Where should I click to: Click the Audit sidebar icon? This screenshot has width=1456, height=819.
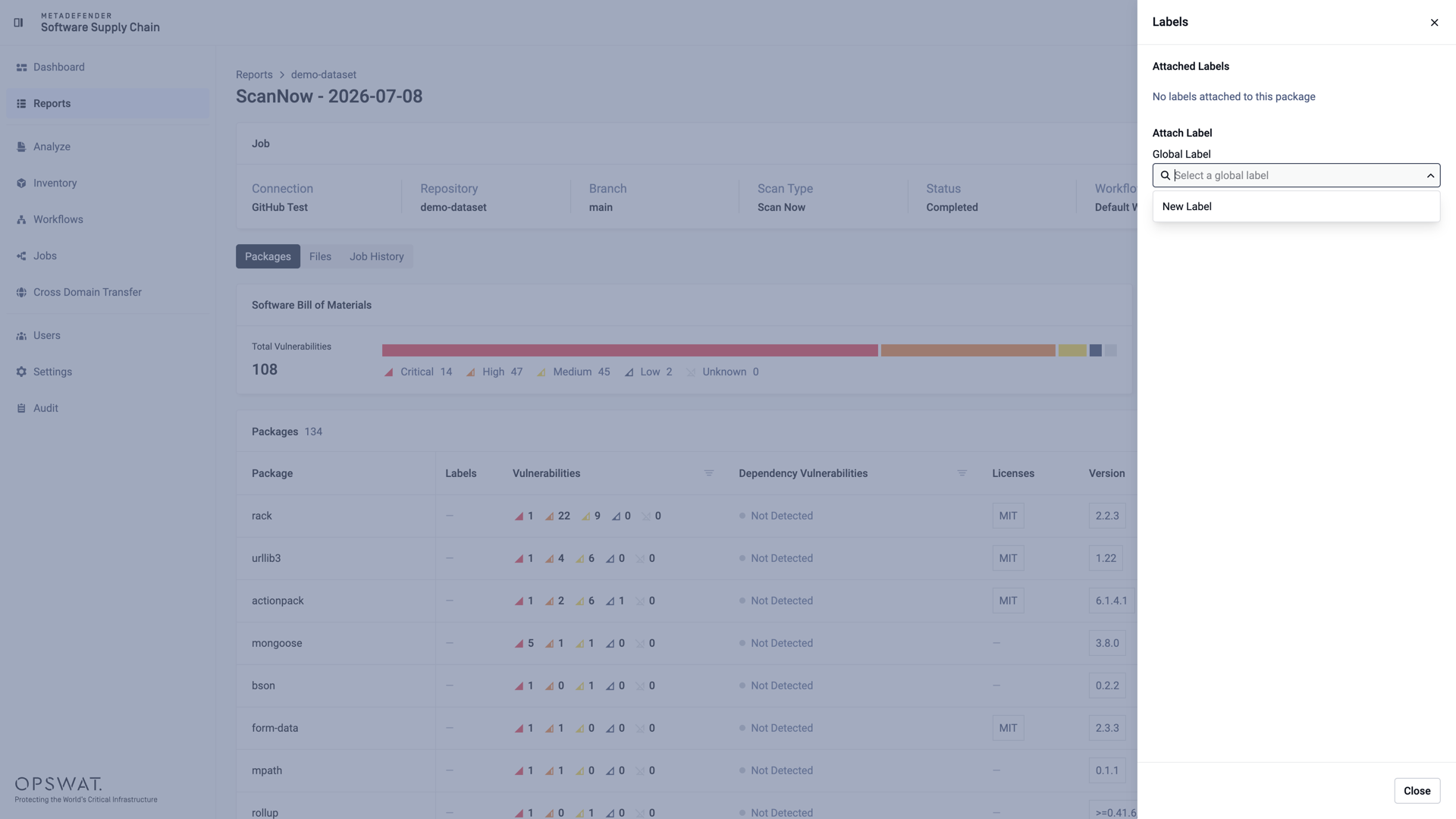click(x=21, y=409)
